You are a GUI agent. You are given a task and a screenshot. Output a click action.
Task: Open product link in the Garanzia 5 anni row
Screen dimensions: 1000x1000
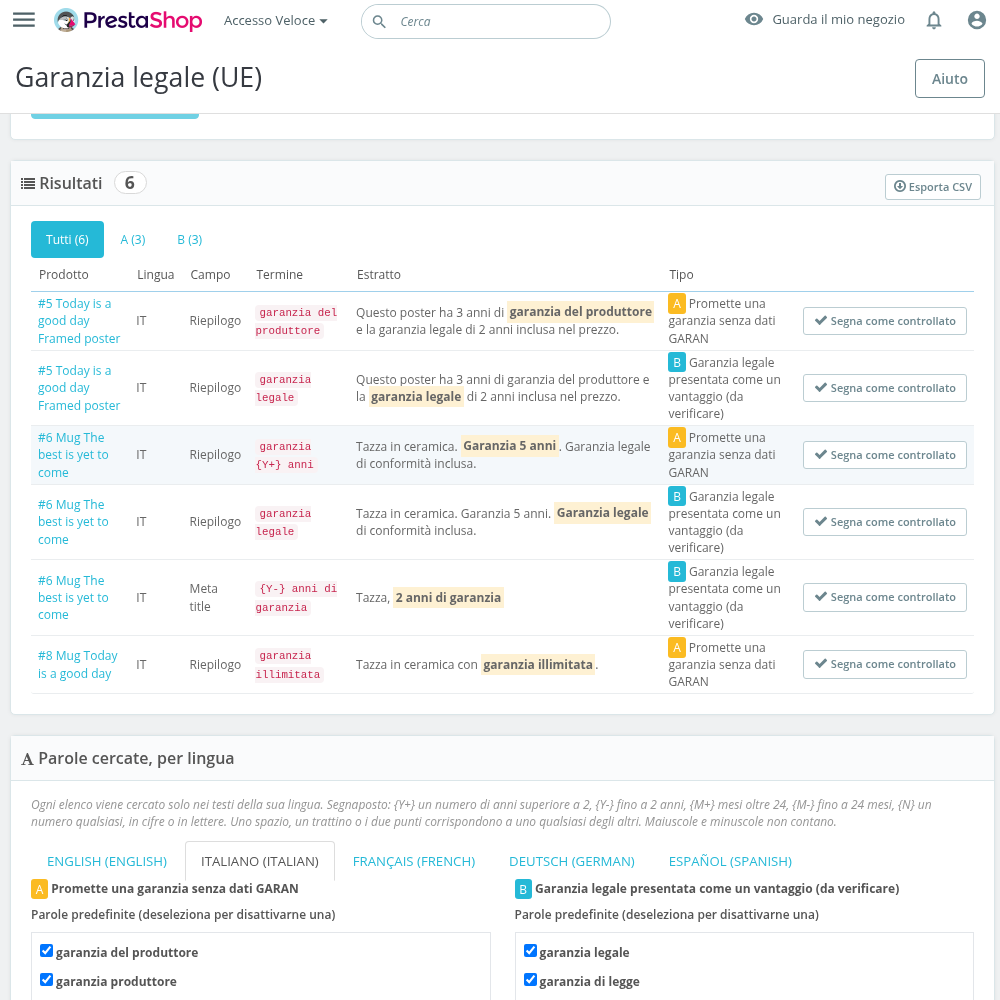click(73, 455)
